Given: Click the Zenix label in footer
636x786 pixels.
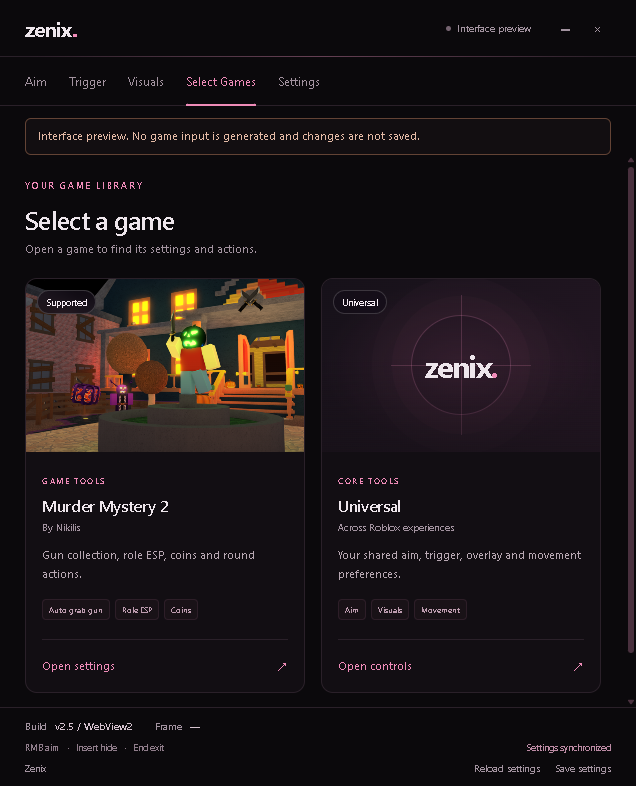Looking at the screenshot, I should coord(36,769).
